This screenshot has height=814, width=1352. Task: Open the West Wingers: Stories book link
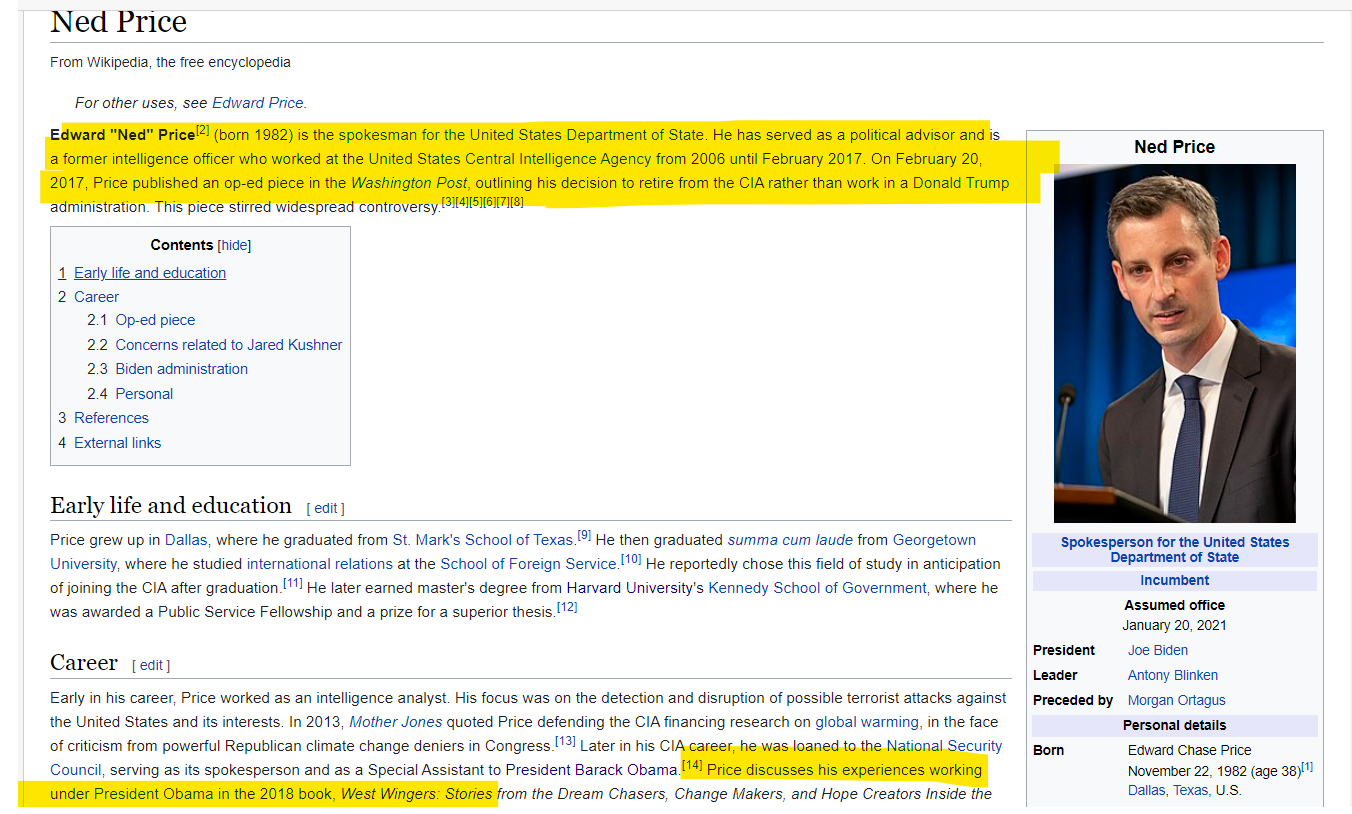[416, 794]
